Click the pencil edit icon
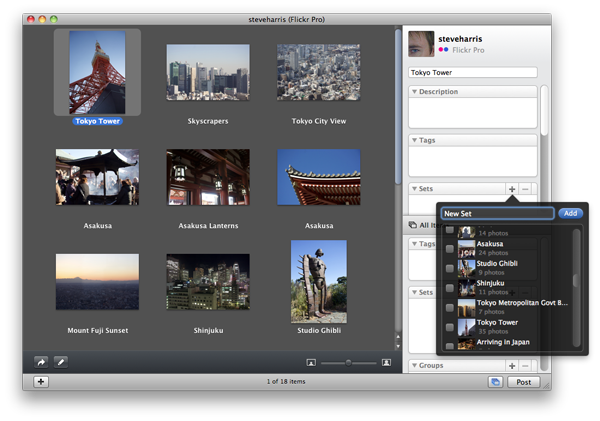 [x=61, y=362]
